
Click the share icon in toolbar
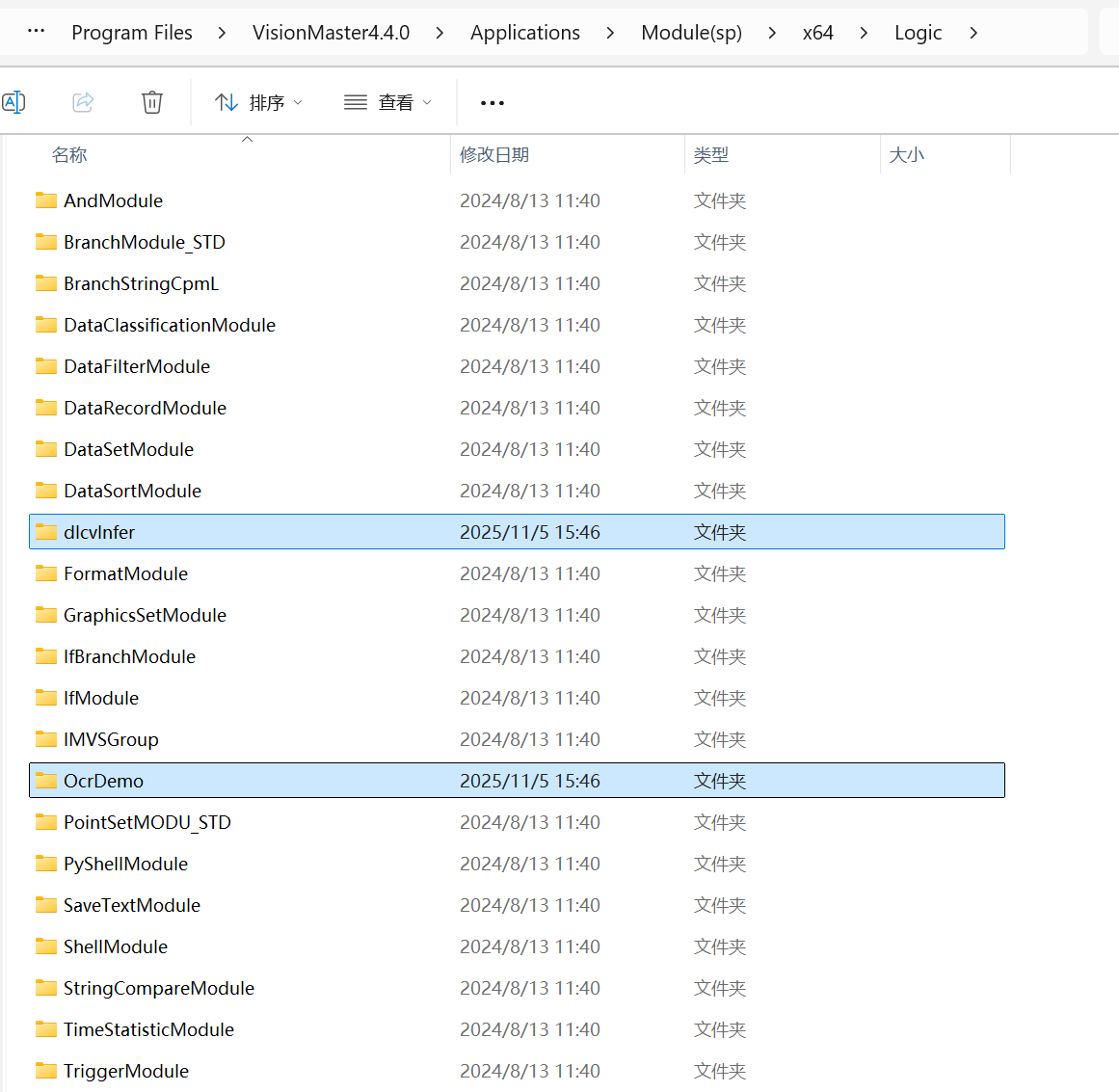pos(84,102)
